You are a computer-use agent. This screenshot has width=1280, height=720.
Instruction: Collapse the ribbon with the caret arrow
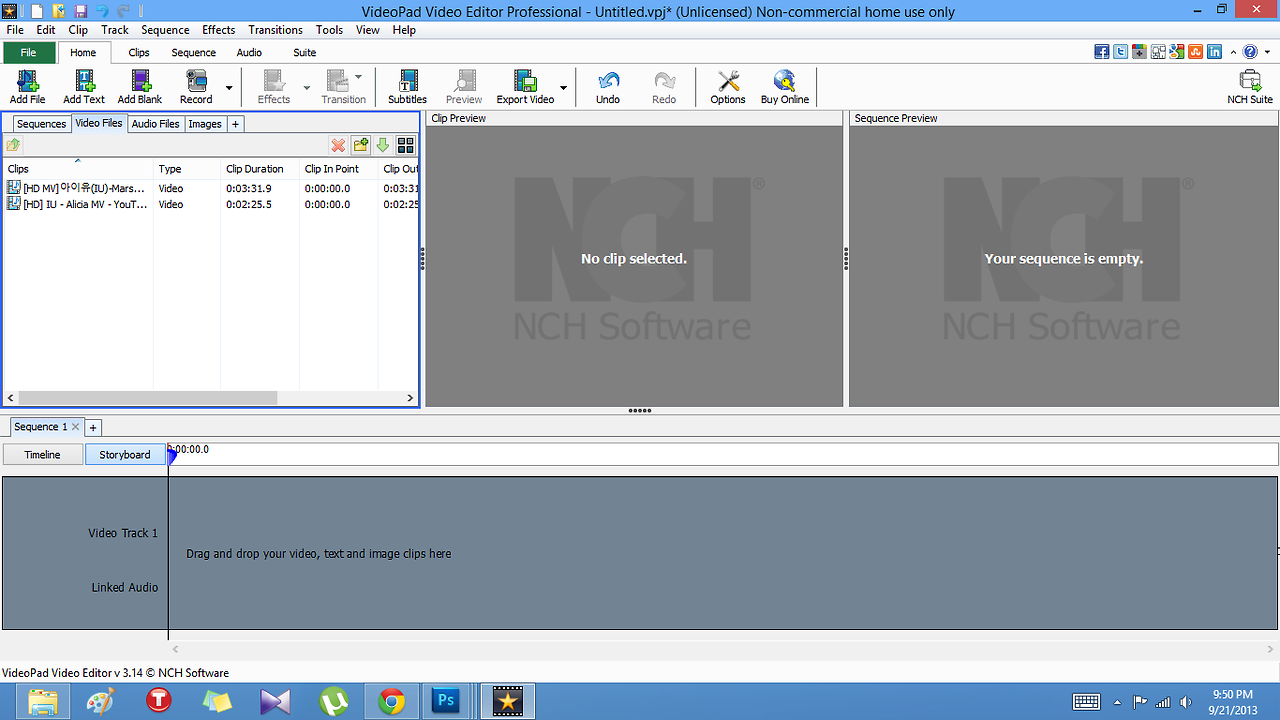pyautogui.click(x=1234, y=52)
